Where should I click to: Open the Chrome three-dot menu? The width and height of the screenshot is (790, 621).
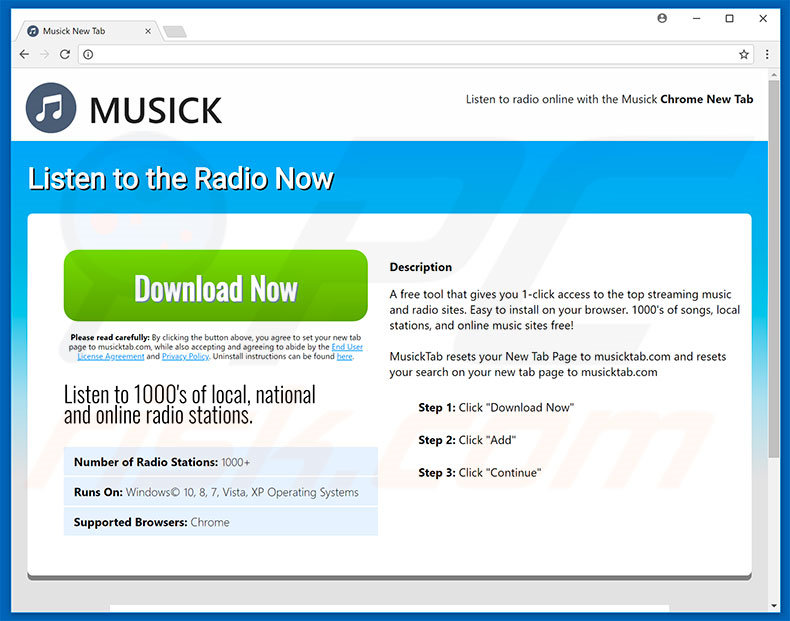[767, 54]
